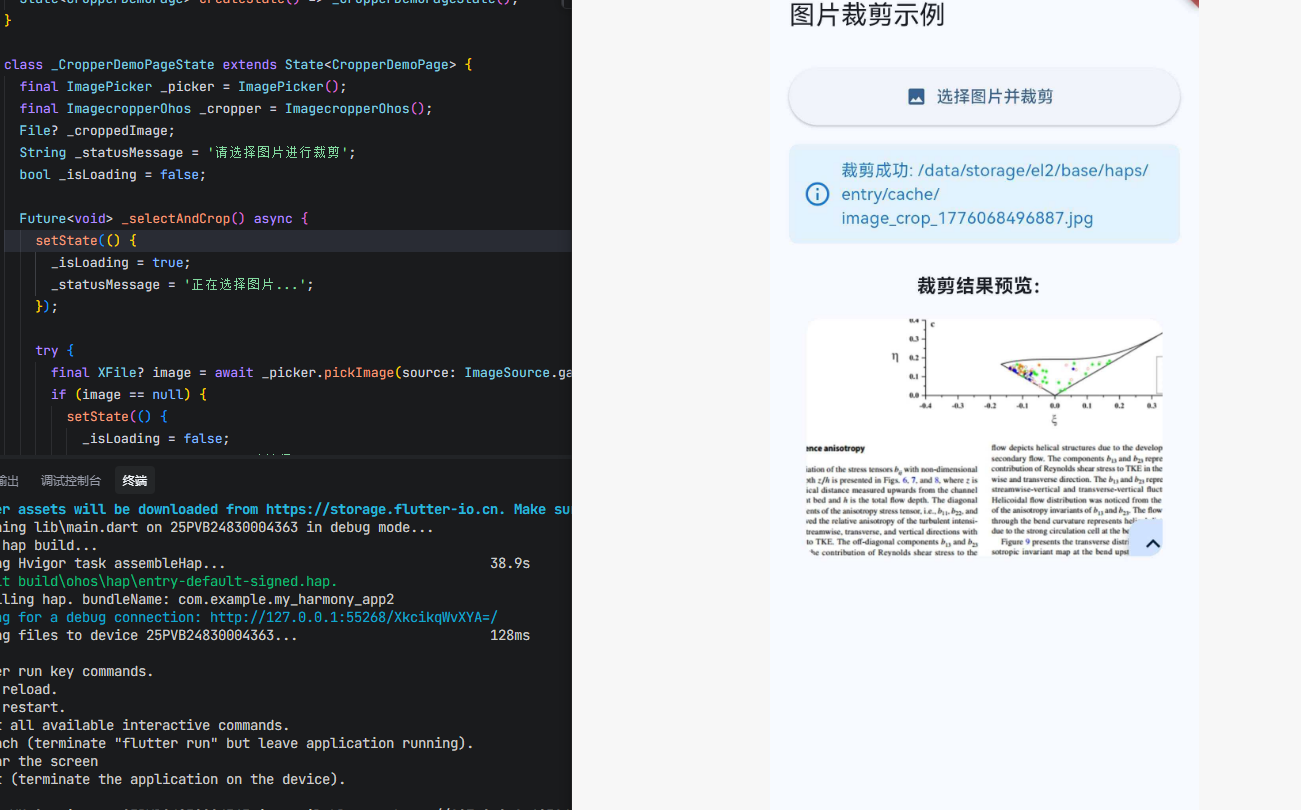Click the '128ms' timing in terminal
1301x810 pixels.
(x=510, y=636)
